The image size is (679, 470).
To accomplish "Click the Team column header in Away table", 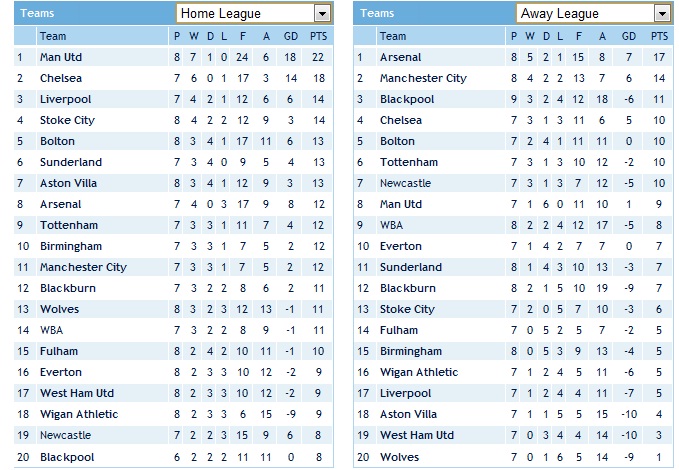I will pos(393,36).
